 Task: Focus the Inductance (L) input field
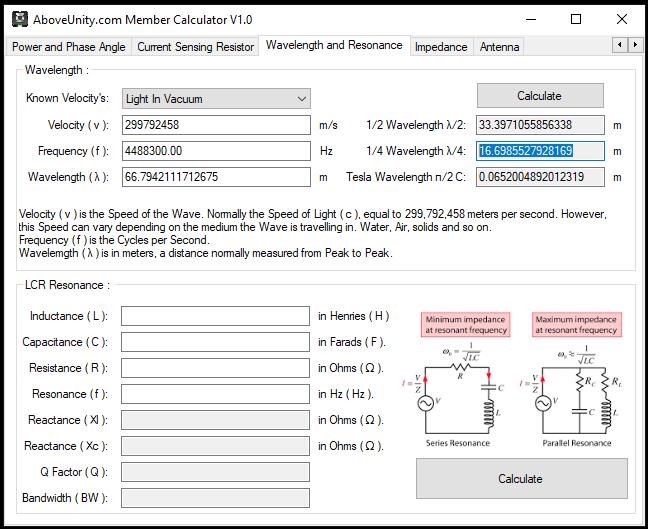tap(215, 316)
